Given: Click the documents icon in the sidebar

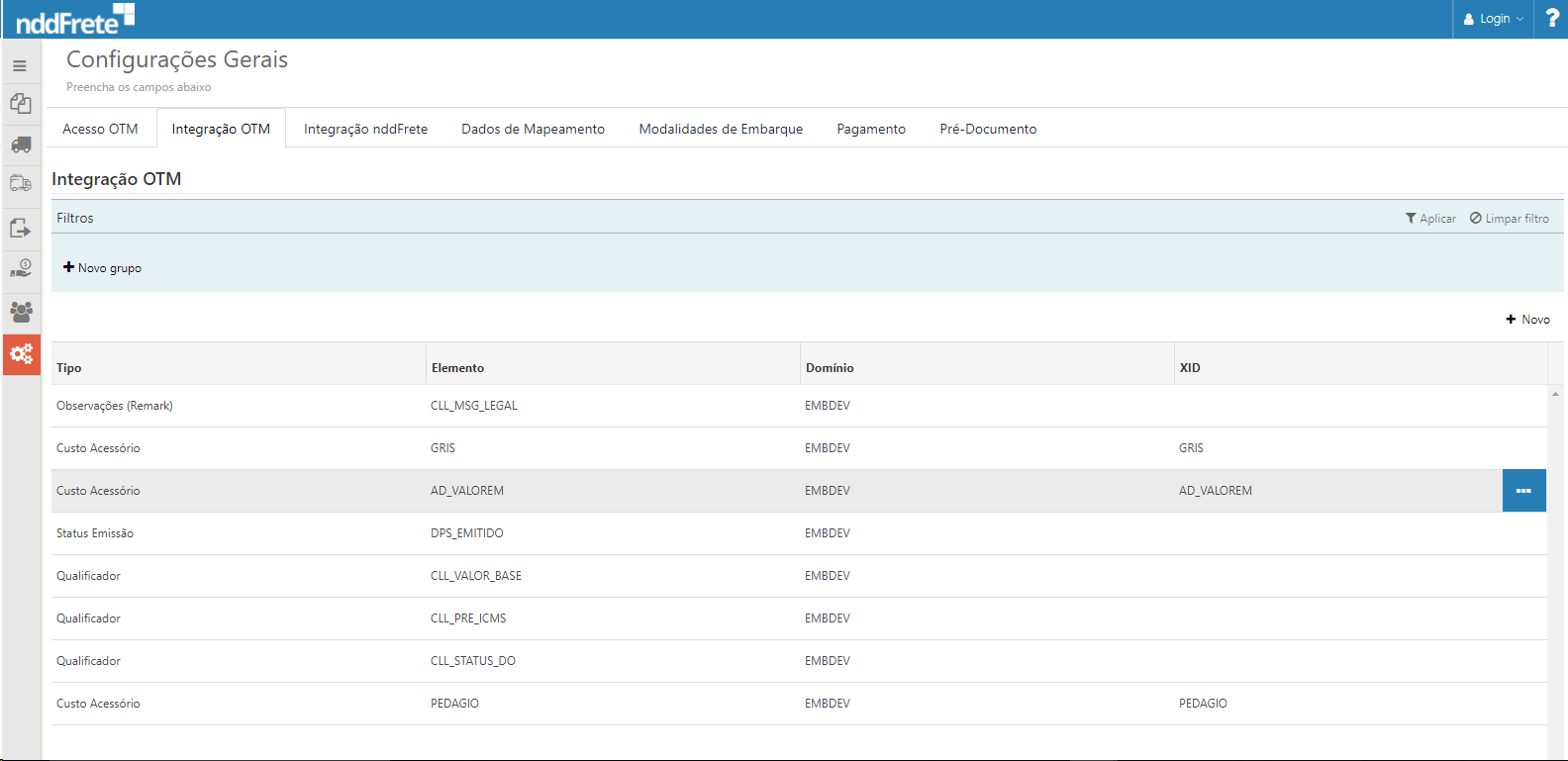Looking at the screenshot, I should coord(21,104).
